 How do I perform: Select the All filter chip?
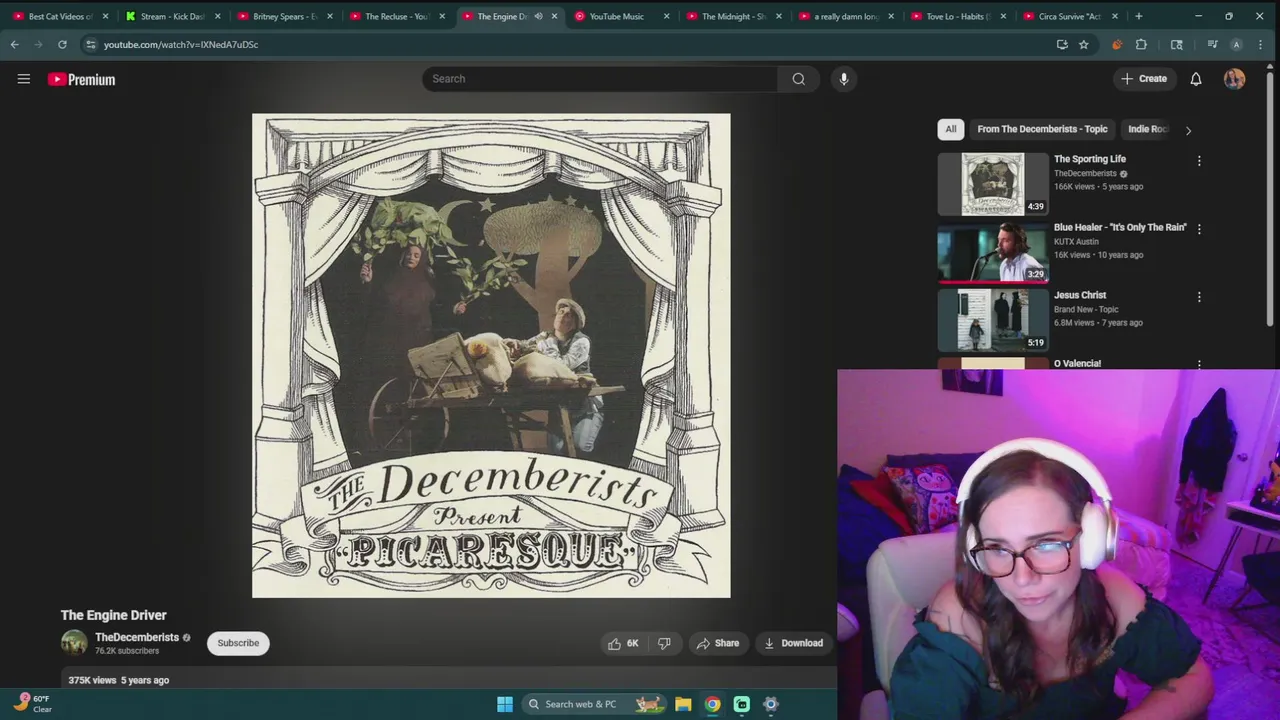(951, 129)
